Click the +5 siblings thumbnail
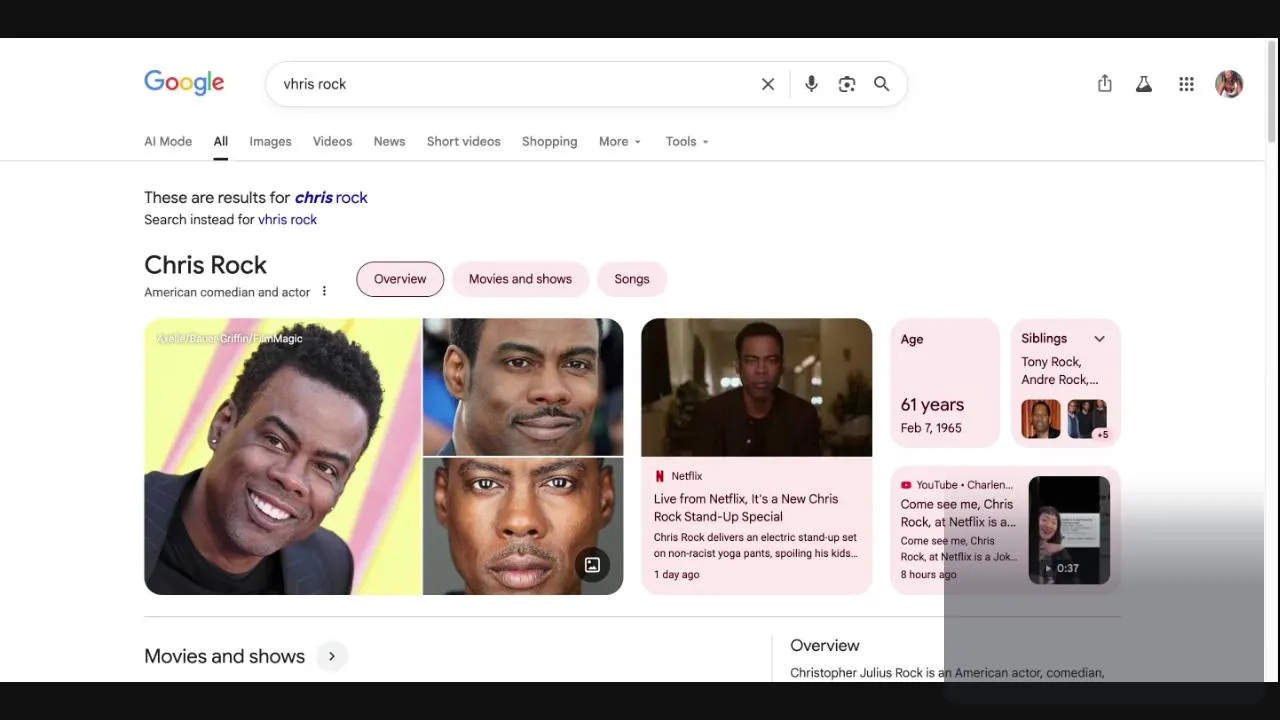 click(1087, 419)
